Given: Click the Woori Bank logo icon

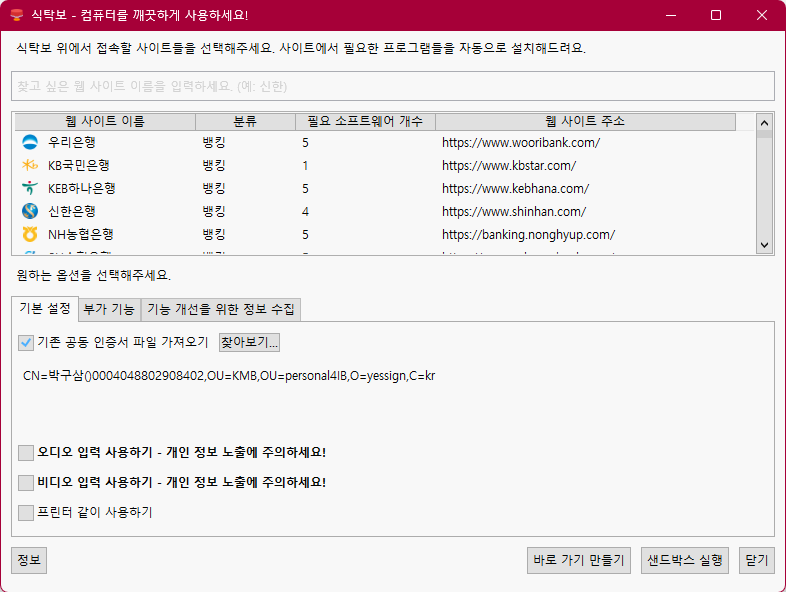Looking at the screenshot, I should (30, 142).
